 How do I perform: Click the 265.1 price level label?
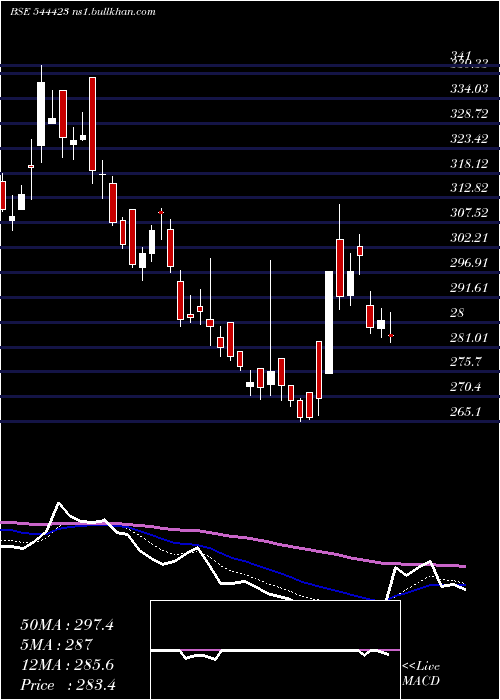point(466,412)
